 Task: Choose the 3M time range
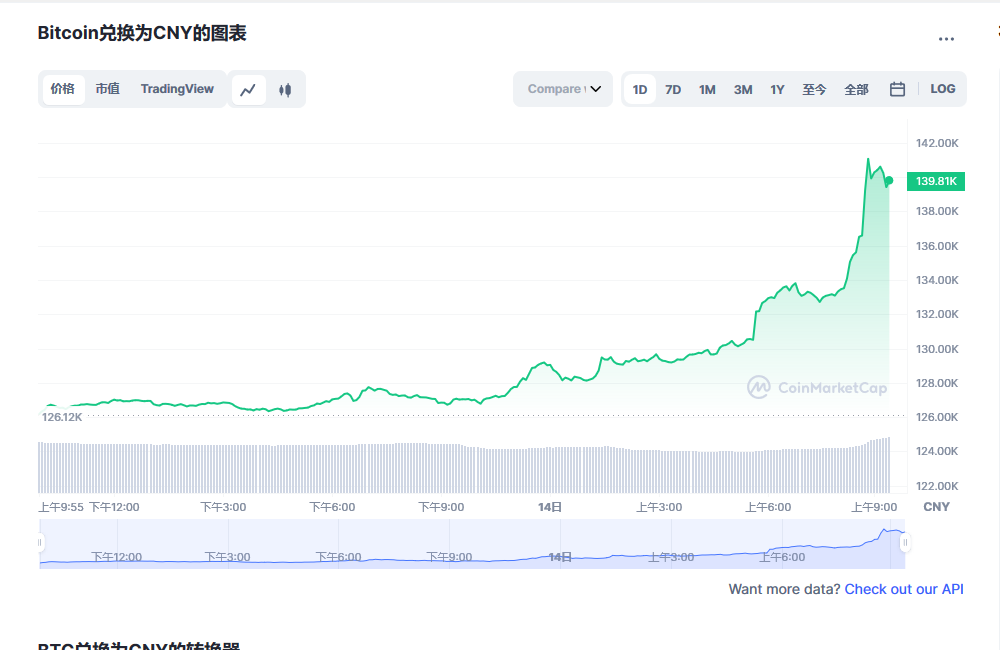point(742,89)
